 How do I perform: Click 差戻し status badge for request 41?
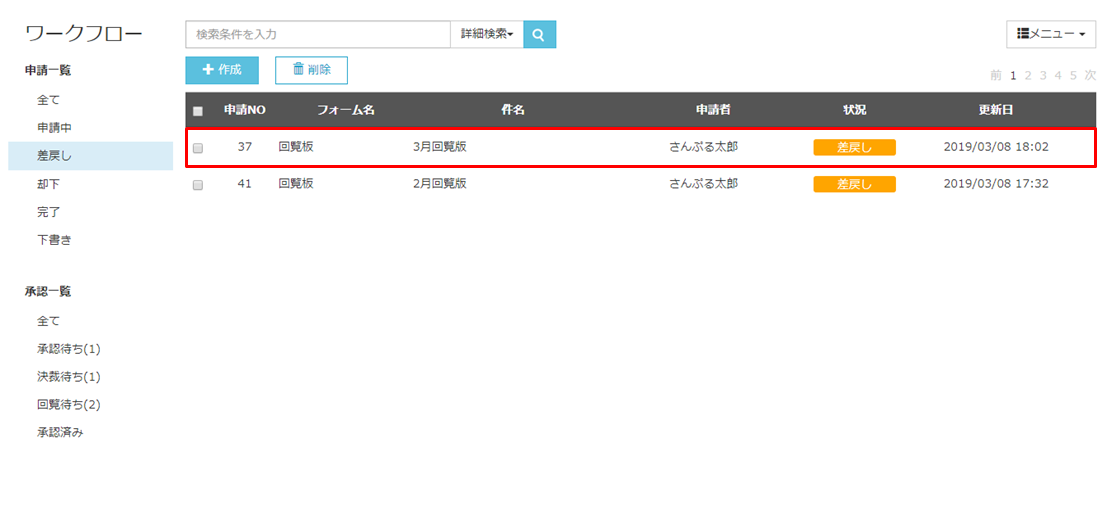coord(854,184)
